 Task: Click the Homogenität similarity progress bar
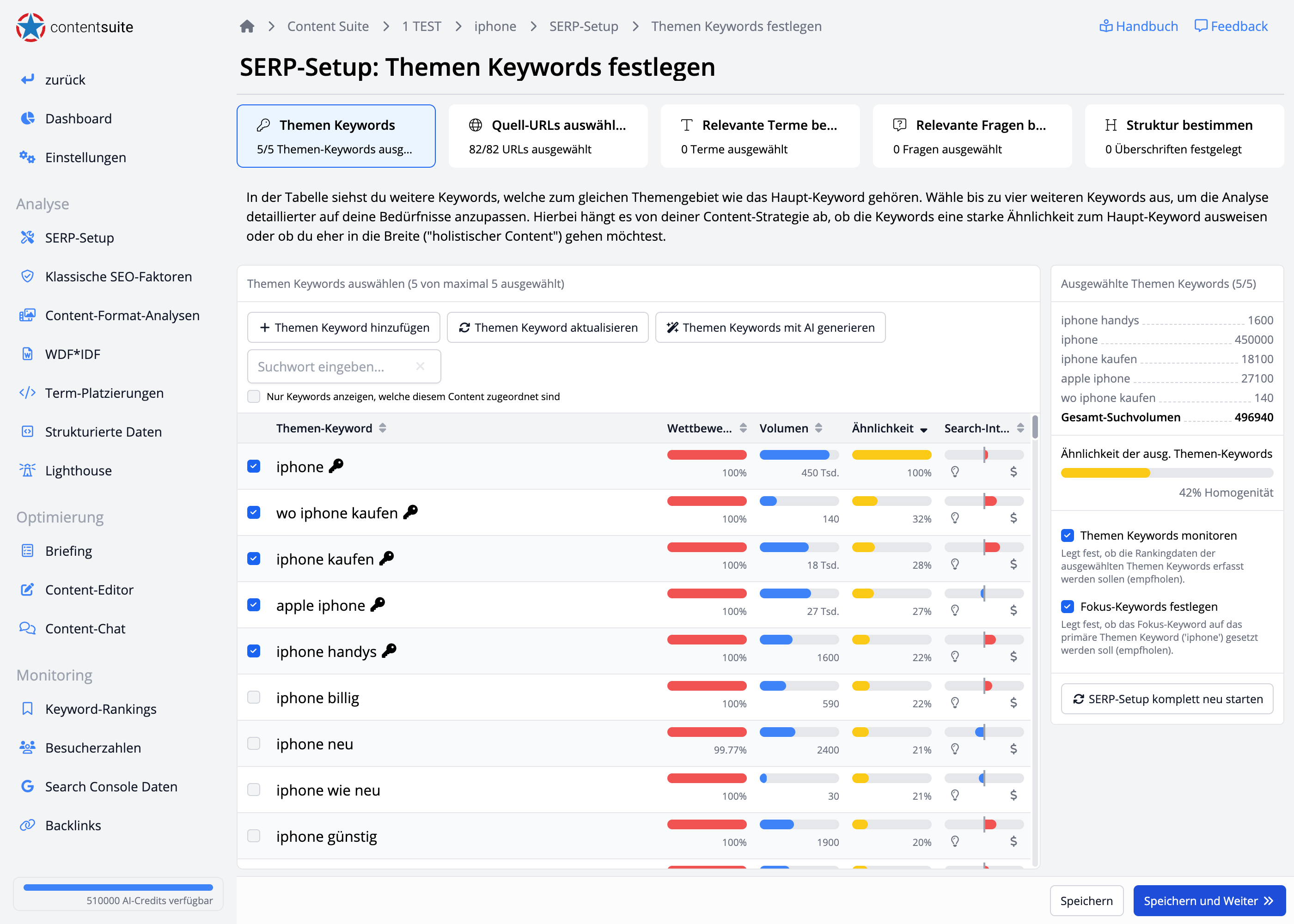pyautogui.click(x=1166, y=473)
